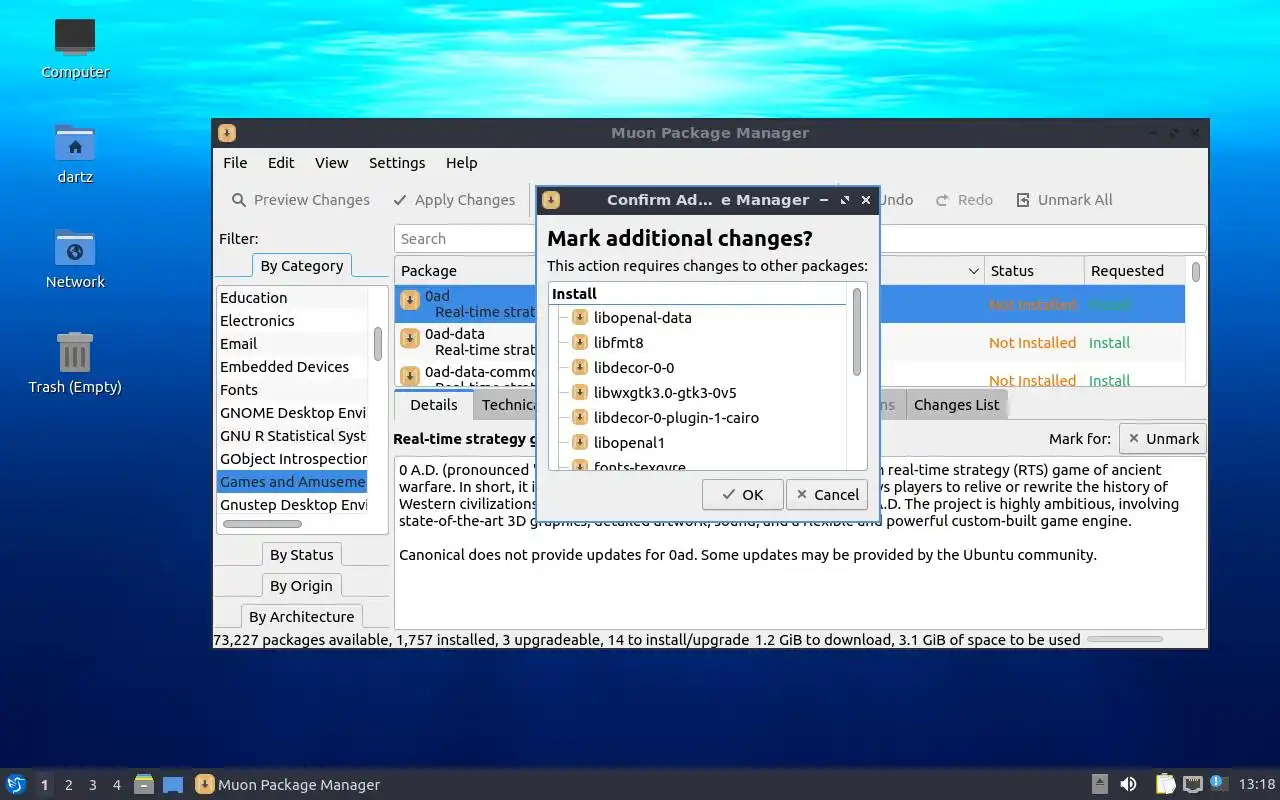This screenshot has width=1280, height=800.
Task: Expand the By Origin filter section
Action: click(x=301, y=586)
